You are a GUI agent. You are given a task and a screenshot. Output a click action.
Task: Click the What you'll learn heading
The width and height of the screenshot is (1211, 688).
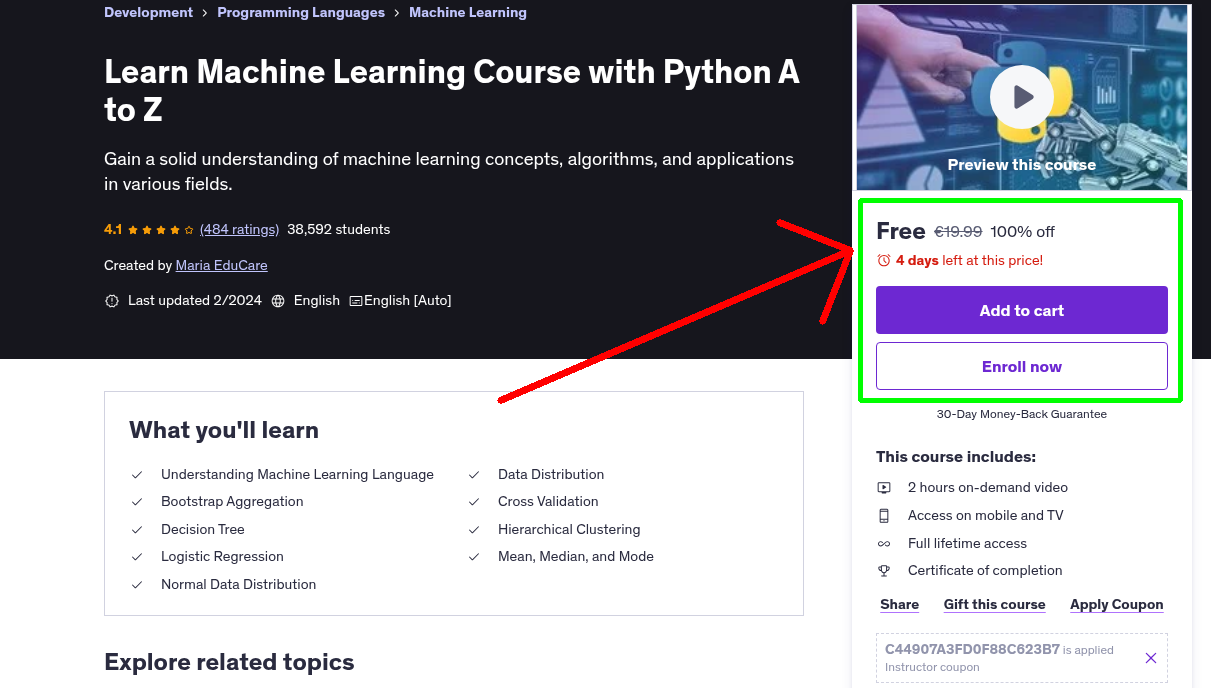tap(224, 430)
